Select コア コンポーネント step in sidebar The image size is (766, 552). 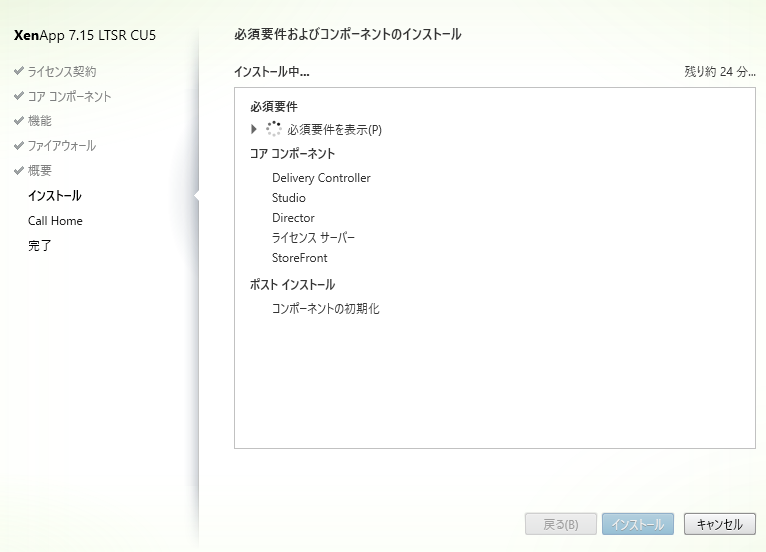point(69,97)
